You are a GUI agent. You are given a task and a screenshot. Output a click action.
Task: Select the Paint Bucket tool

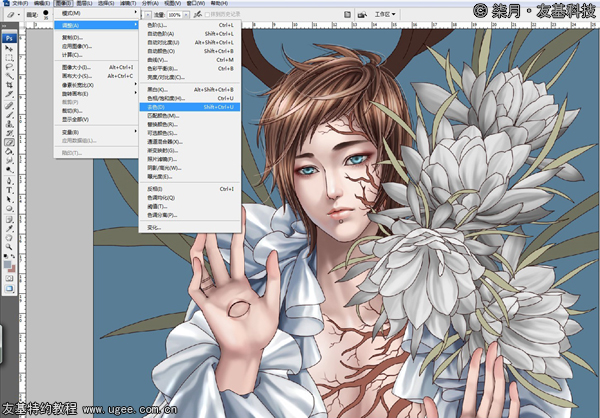click(9, 152)
